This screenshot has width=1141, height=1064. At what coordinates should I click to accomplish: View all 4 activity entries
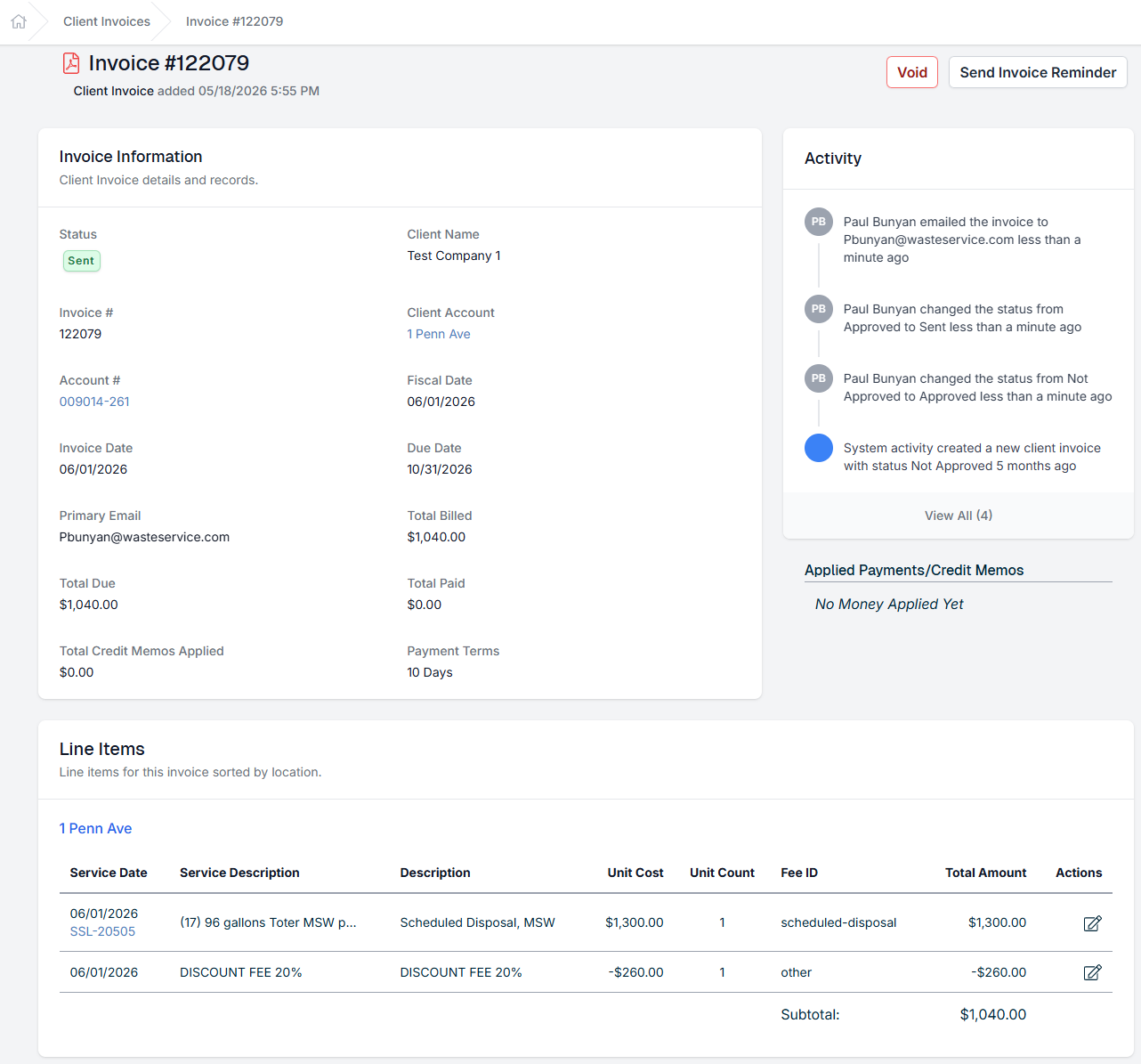click(959, 516)
